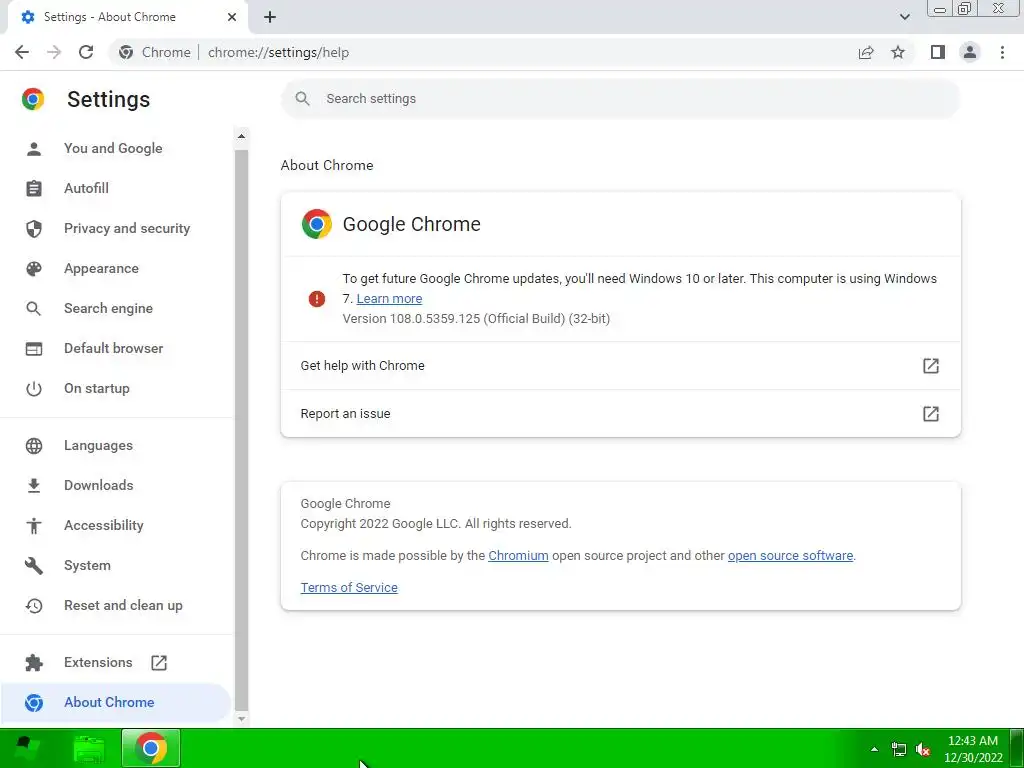Close the Settings - About Chrome tab

(x=232, y=17)
